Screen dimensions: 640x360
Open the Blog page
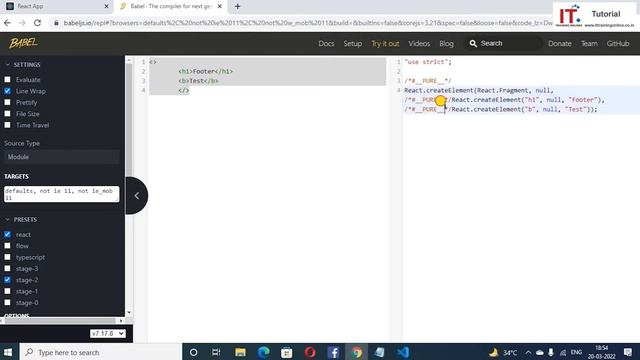(446, 43)
